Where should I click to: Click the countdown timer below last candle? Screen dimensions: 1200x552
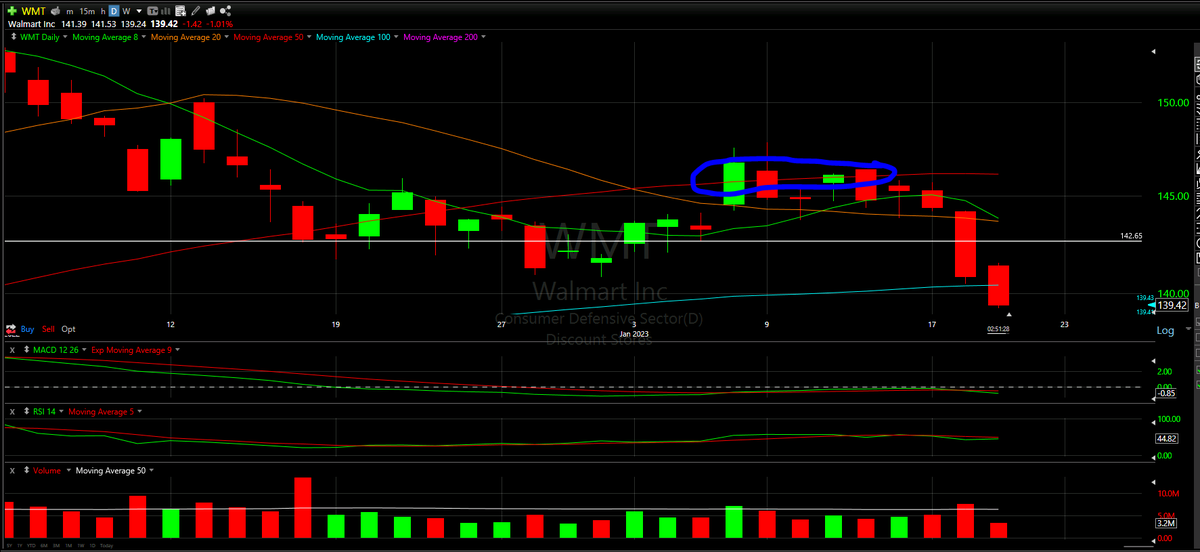[x=998, y=329]
